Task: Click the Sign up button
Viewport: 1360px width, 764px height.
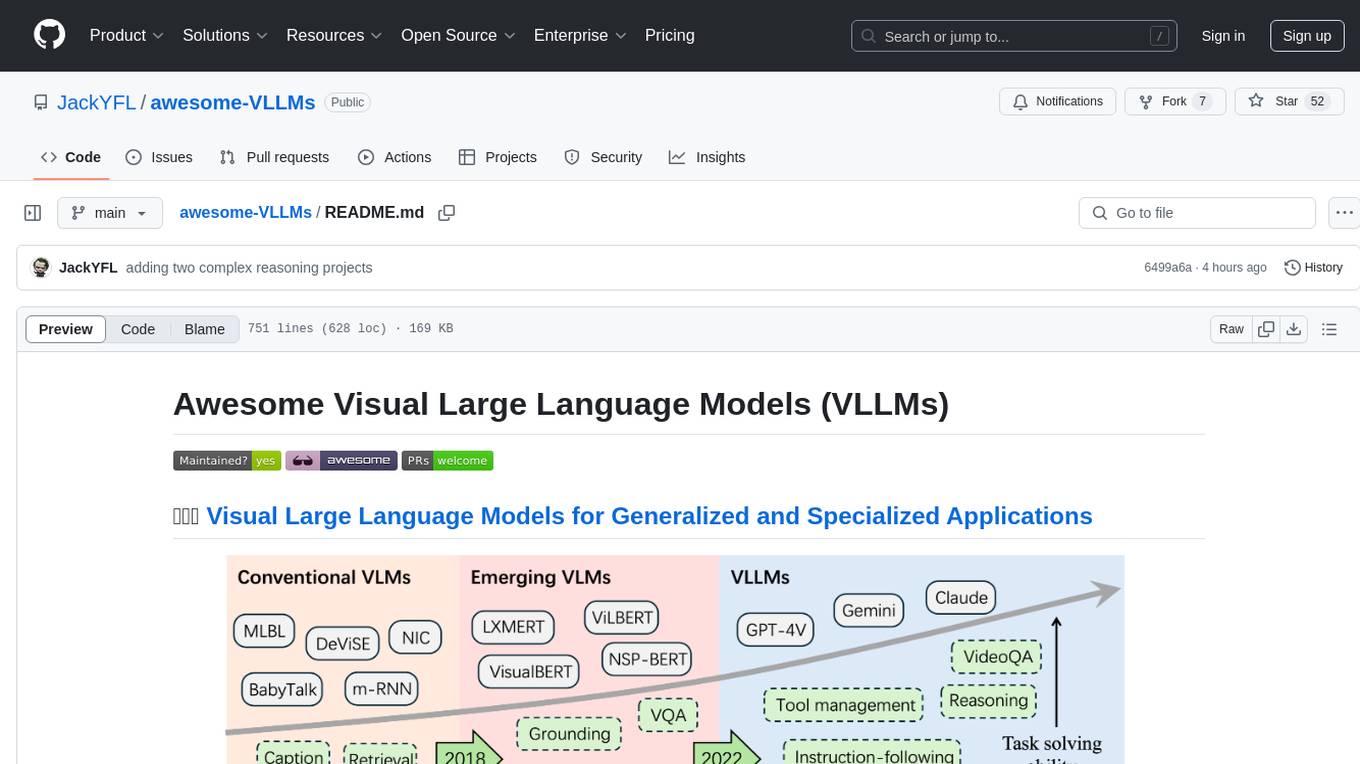Action: (x=1307, y=36)
